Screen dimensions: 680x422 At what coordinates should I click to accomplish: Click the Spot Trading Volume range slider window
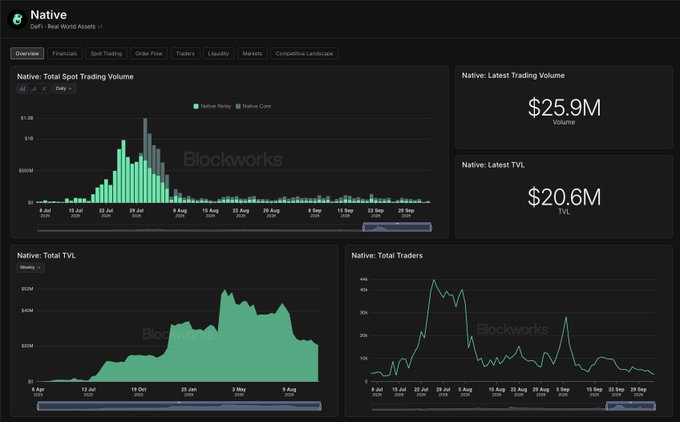(397, 227)
